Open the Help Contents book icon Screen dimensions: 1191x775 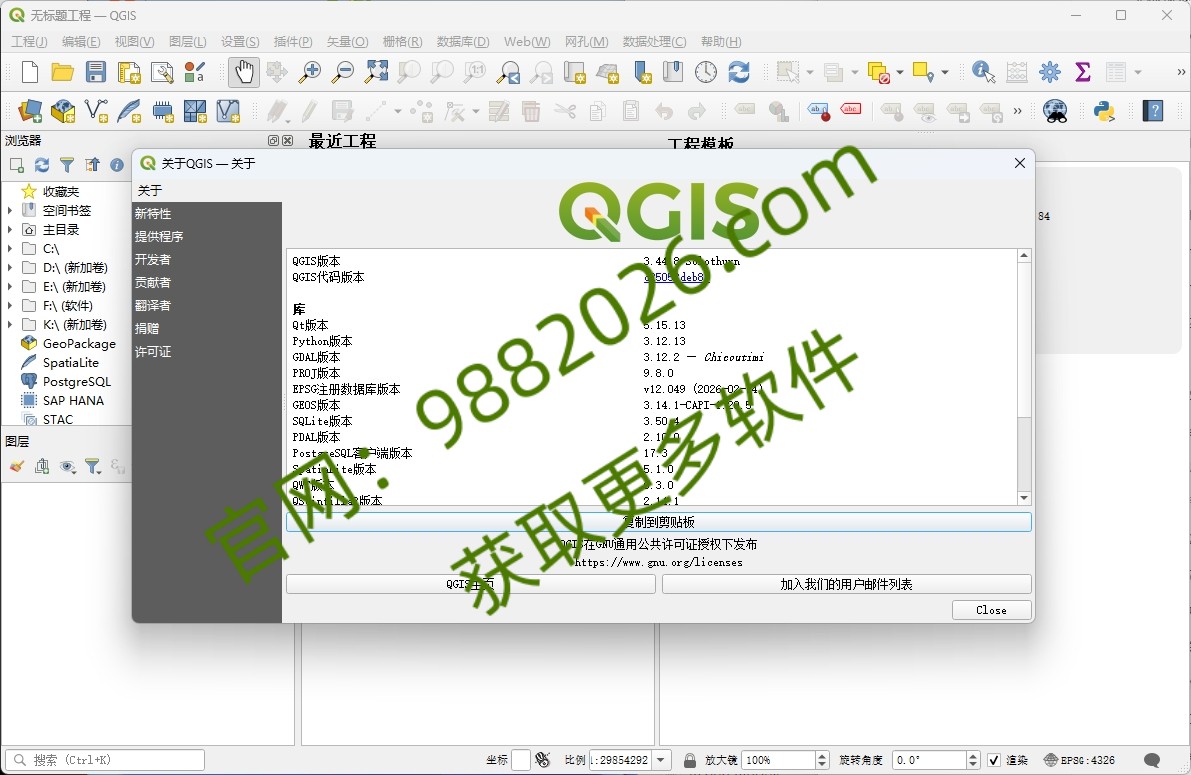click(x=1153, y=112)
